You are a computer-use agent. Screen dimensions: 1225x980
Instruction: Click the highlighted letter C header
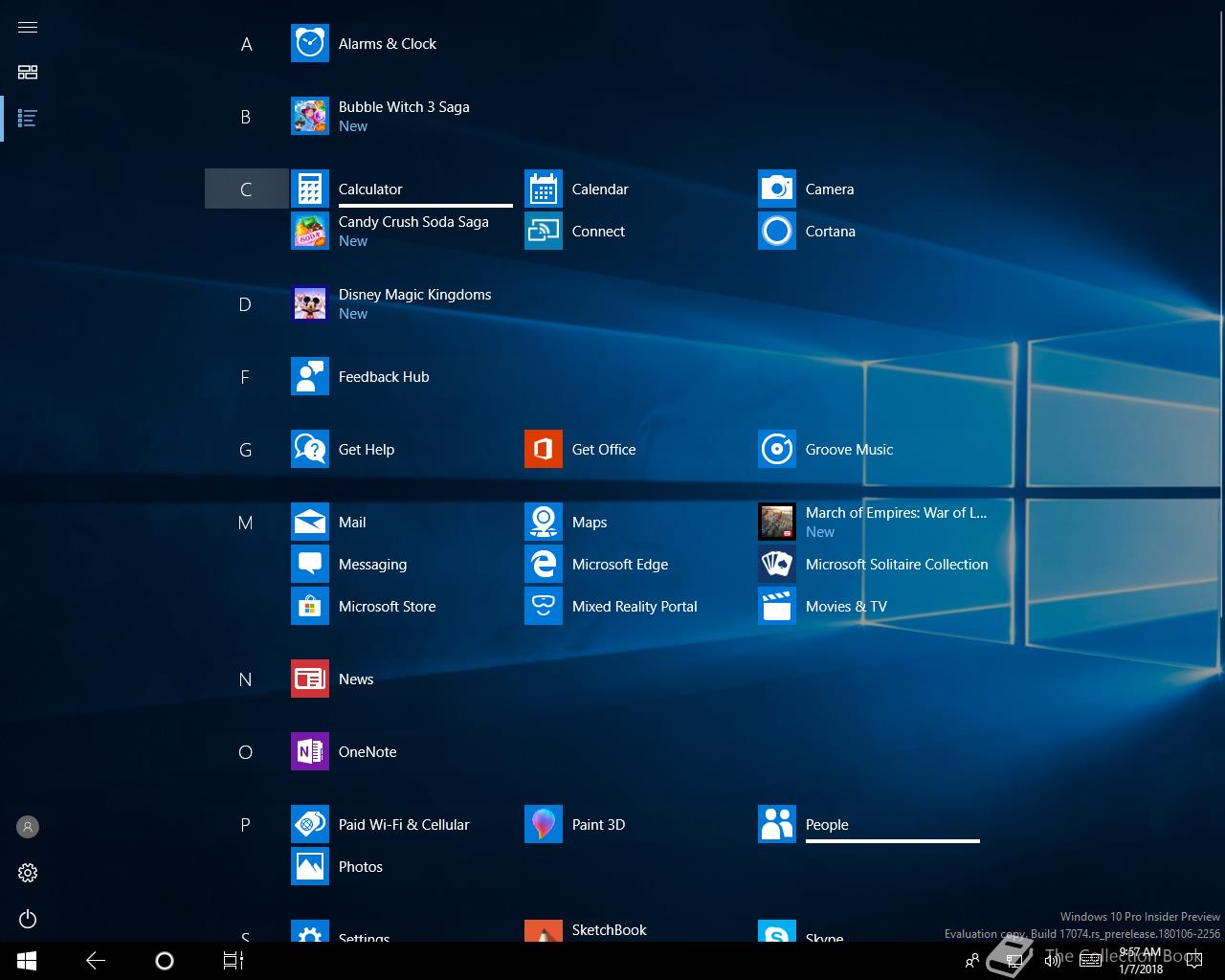coord(246,189)
